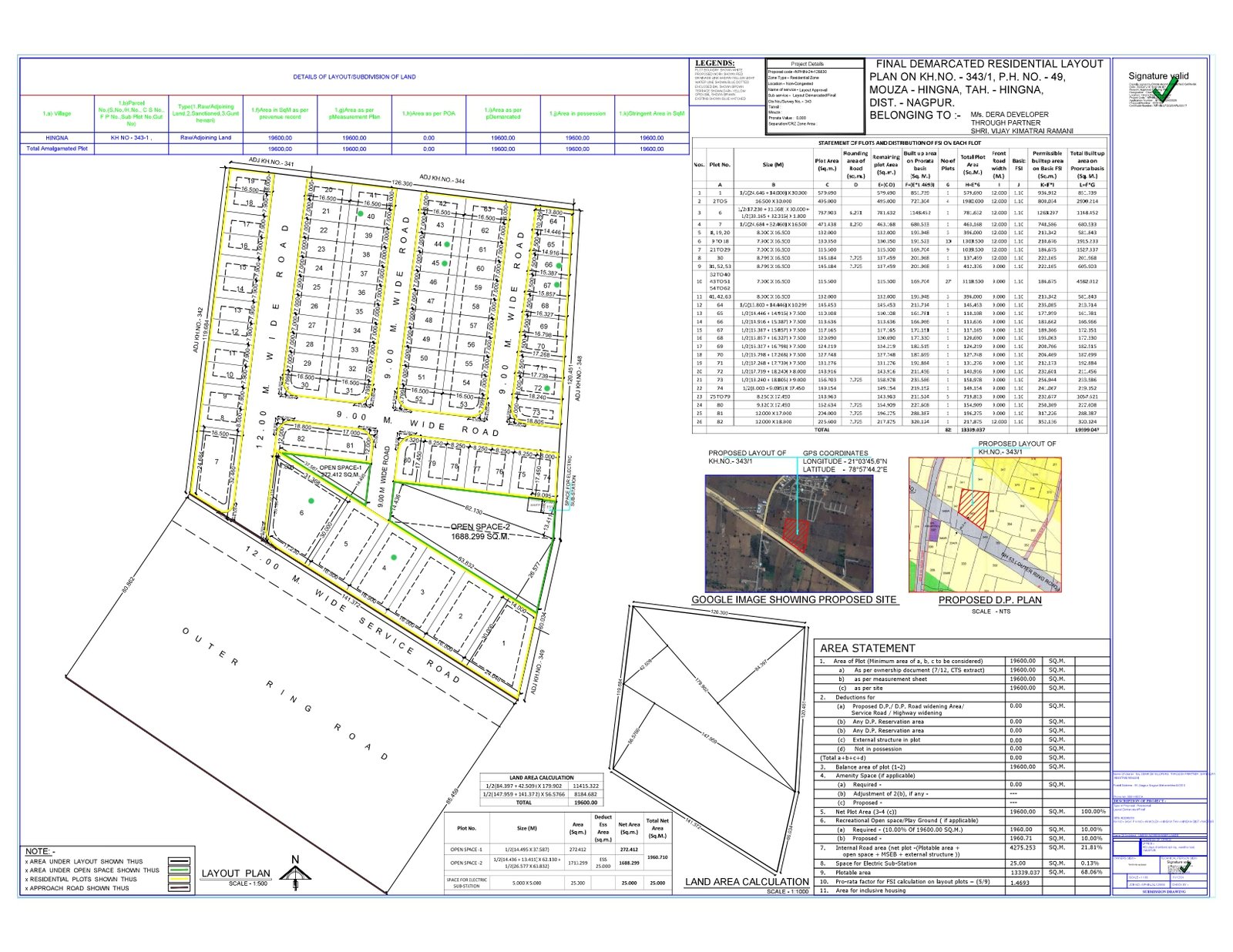Click the green marker on plot 45
The width and height of the screenshot is (1233, 952).
tap(445, 263)
